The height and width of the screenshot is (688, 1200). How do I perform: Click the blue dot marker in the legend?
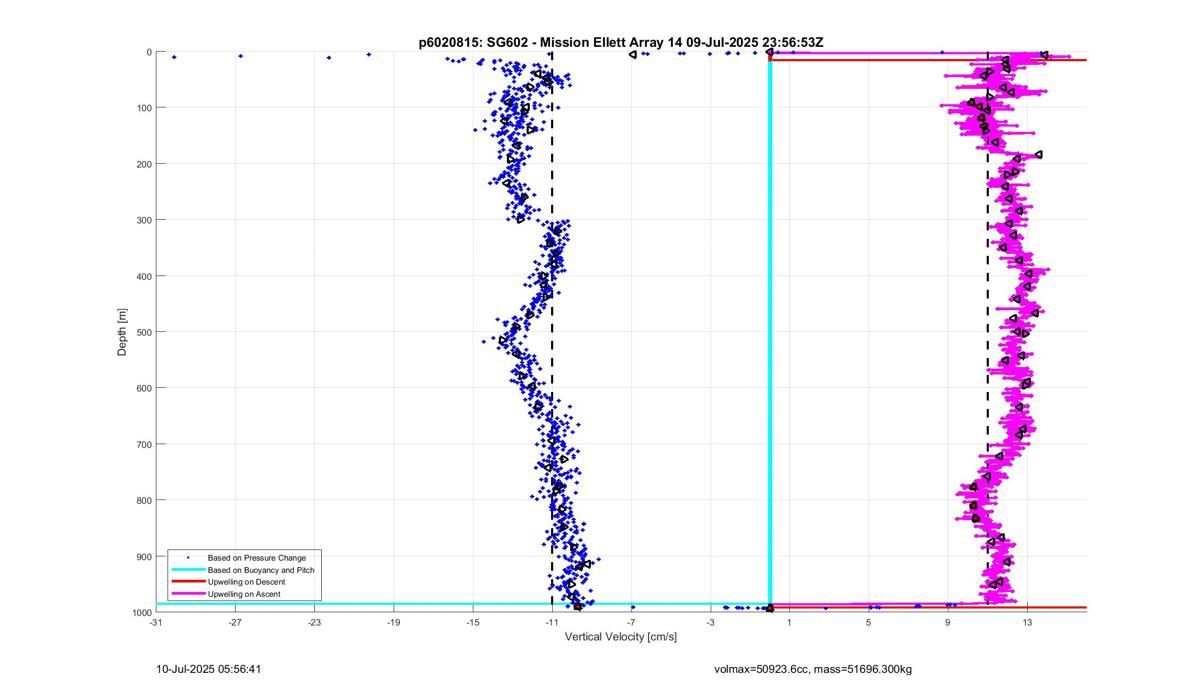pyautogui.click(x=187, y=557)
